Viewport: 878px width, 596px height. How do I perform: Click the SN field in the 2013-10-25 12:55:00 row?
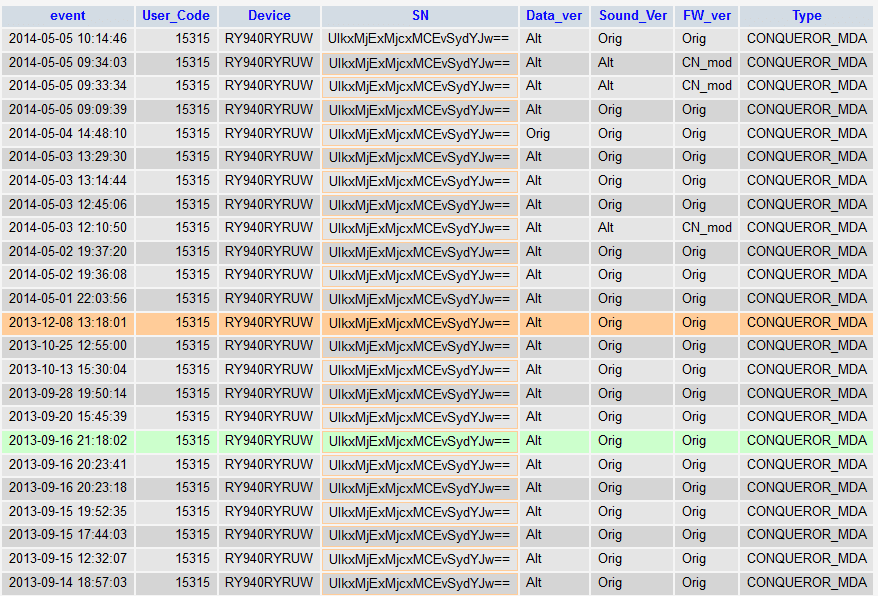pyautogui.click(x=420, y=346)
